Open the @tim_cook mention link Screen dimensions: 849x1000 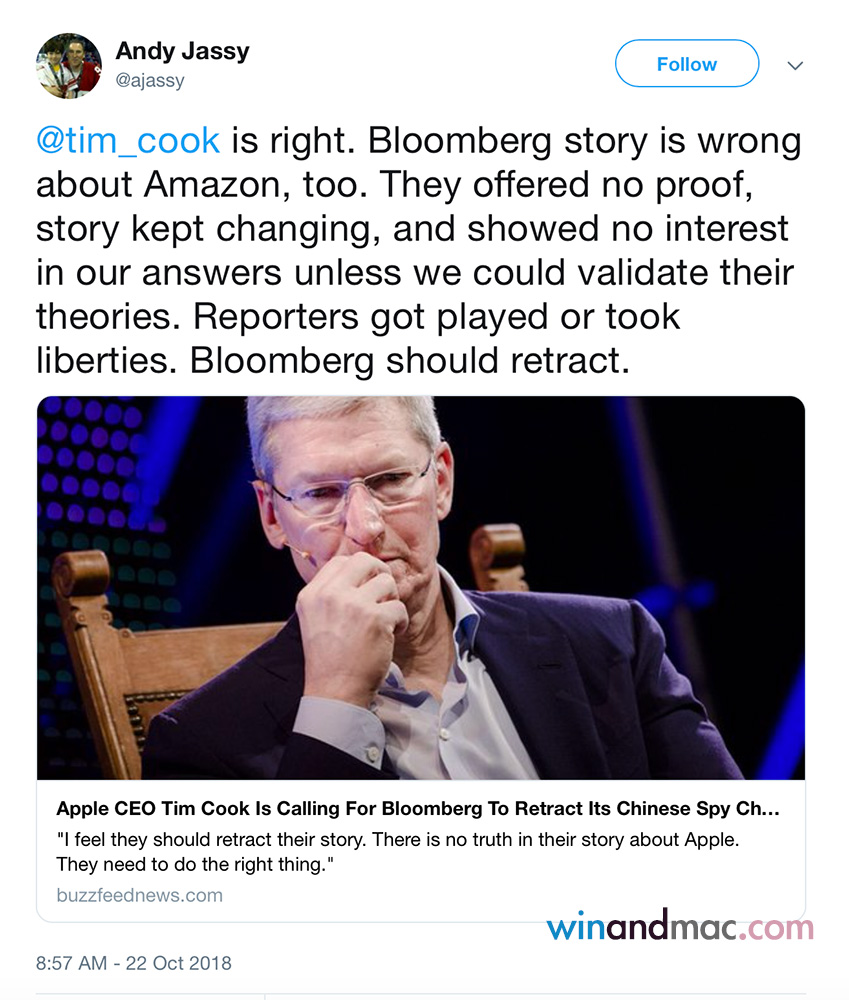click(x=128, y=140)
